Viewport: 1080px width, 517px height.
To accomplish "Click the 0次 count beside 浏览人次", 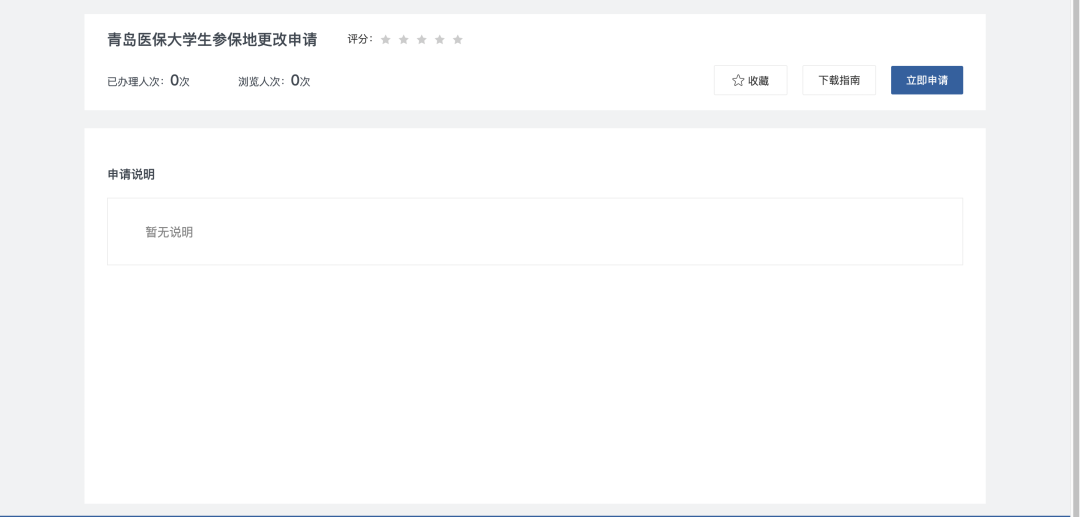I will [301, 81].
